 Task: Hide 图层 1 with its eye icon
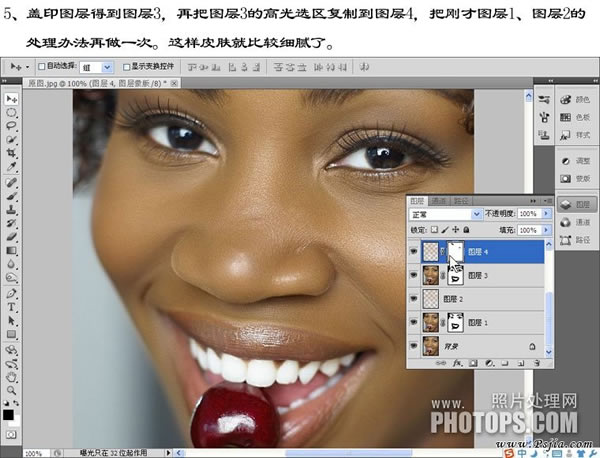414,322
